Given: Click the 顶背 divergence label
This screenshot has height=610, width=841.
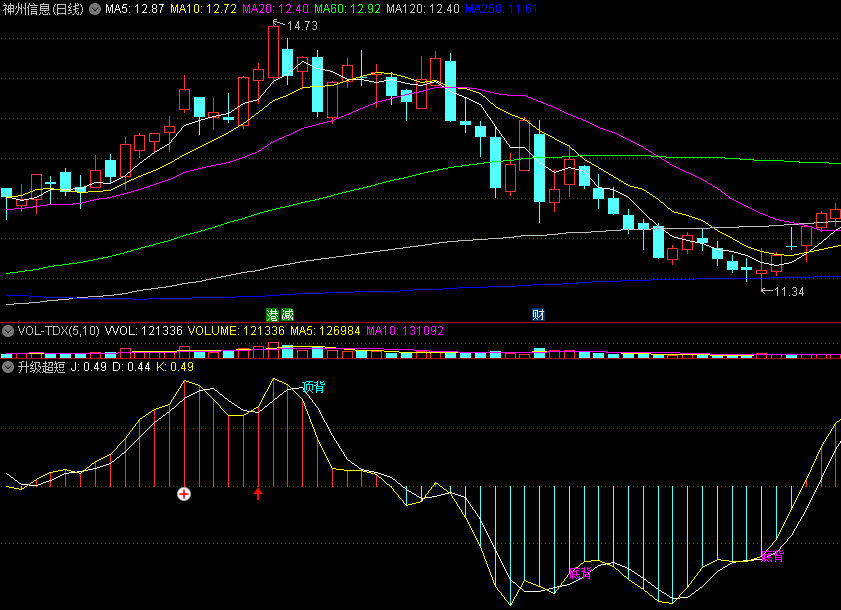Looking at the screenshot, I should pos(313,387).
